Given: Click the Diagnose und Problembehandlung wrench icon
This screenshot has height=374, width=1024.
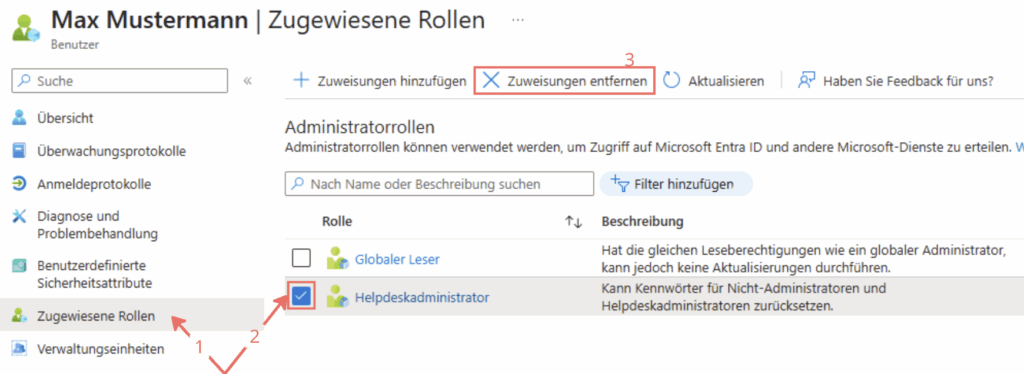Looking at the screenshot, I should 20,217.
